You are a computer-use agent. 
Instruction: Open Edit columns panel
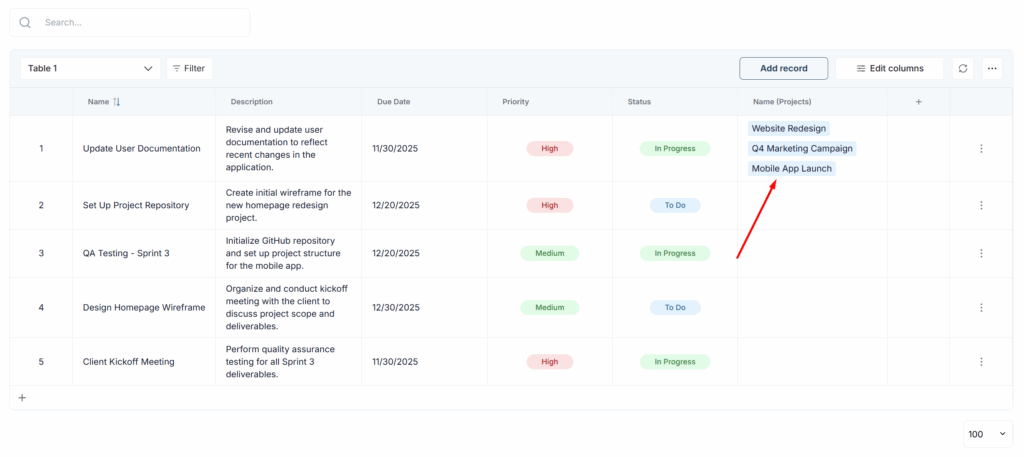888,68
